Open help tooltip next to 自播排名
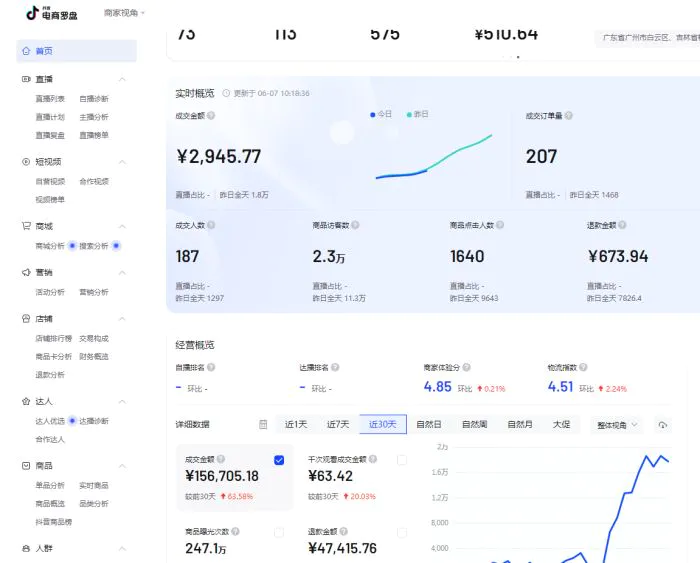 (x=211, y=367)
